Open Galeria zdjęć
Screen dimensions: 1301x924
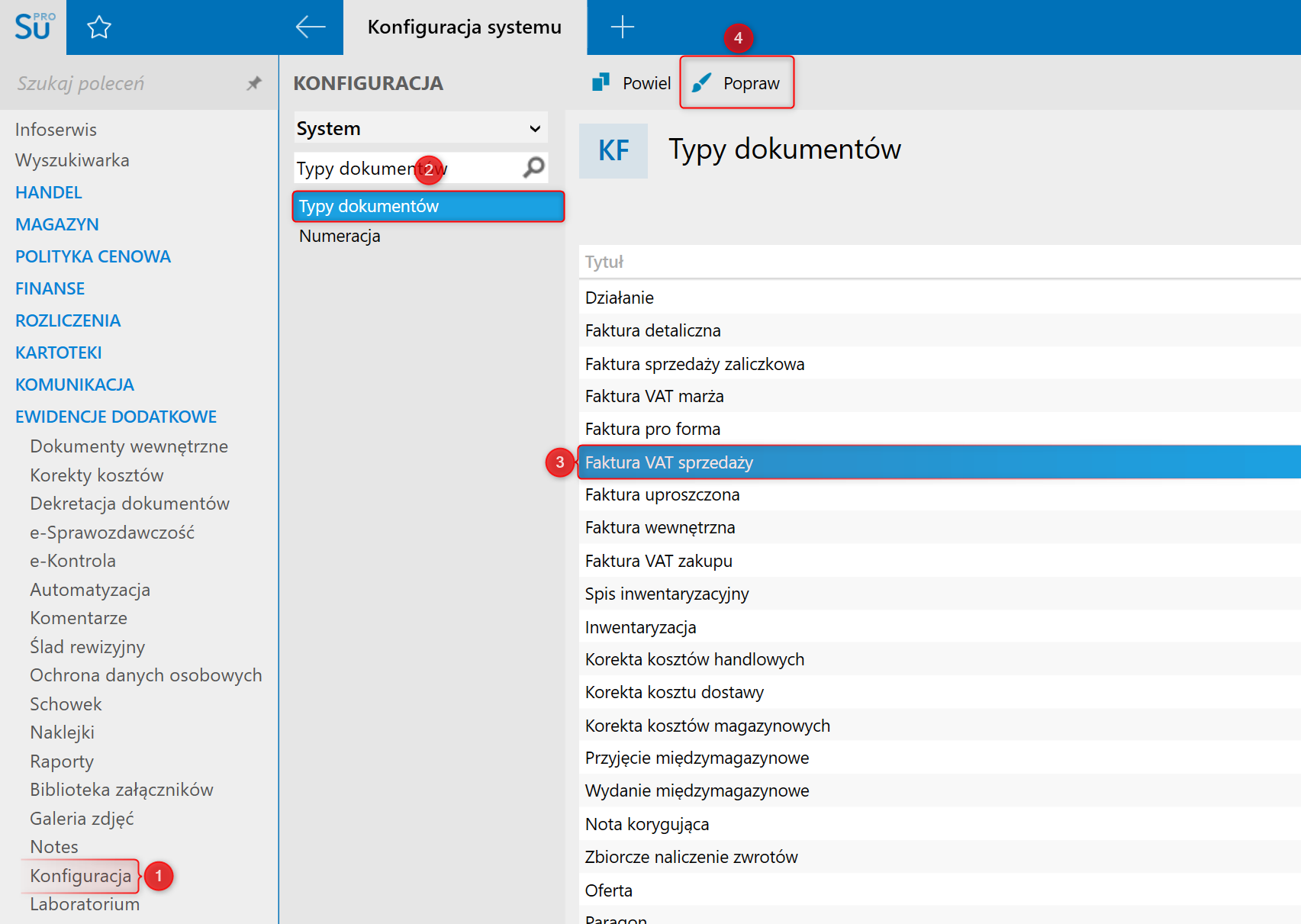coord(82,819)
